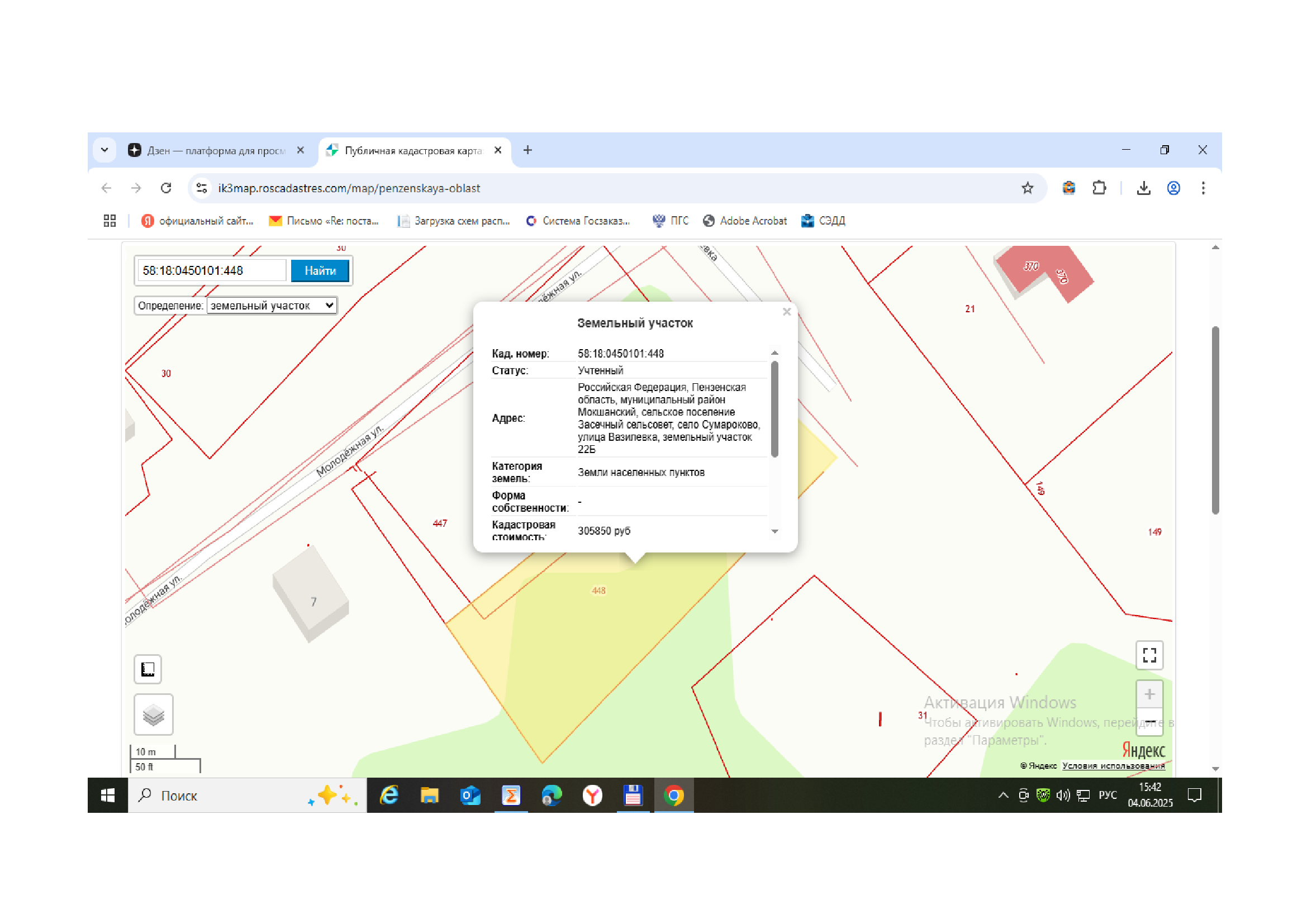The width and height of the screenshot is (1307, 924).
Task: Open Chrome downloads icon
Action: click(1143, 188)
